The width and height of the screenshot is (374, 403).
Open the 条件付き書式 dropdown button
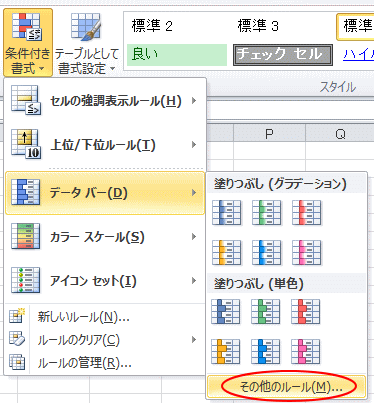pyautogui.click(x=28, y=43)
